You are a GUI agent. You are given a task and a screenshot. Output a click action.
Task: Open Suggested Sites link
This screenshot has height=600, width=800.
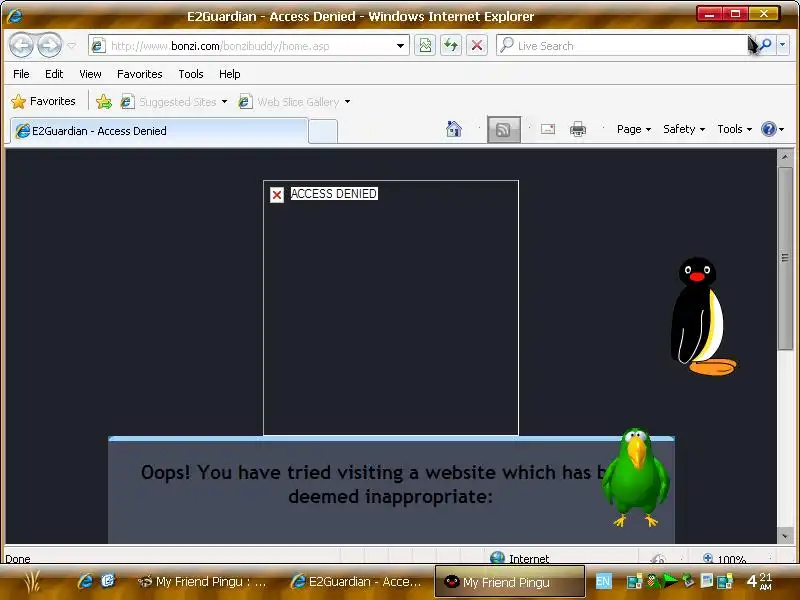pyautogui.click(x=169, y=102)
